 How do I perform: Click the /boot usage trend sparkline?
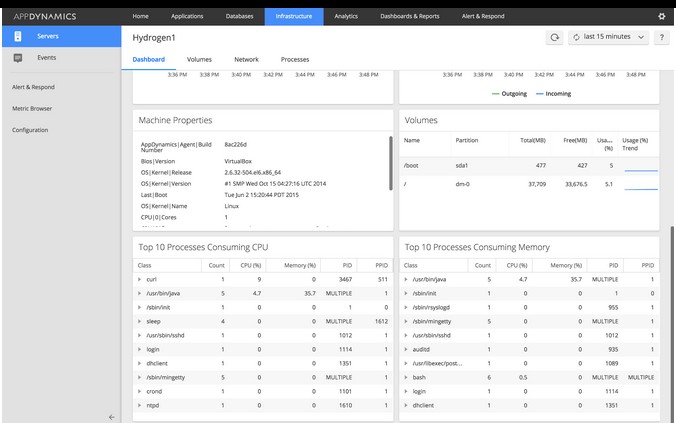click(641, 169)
